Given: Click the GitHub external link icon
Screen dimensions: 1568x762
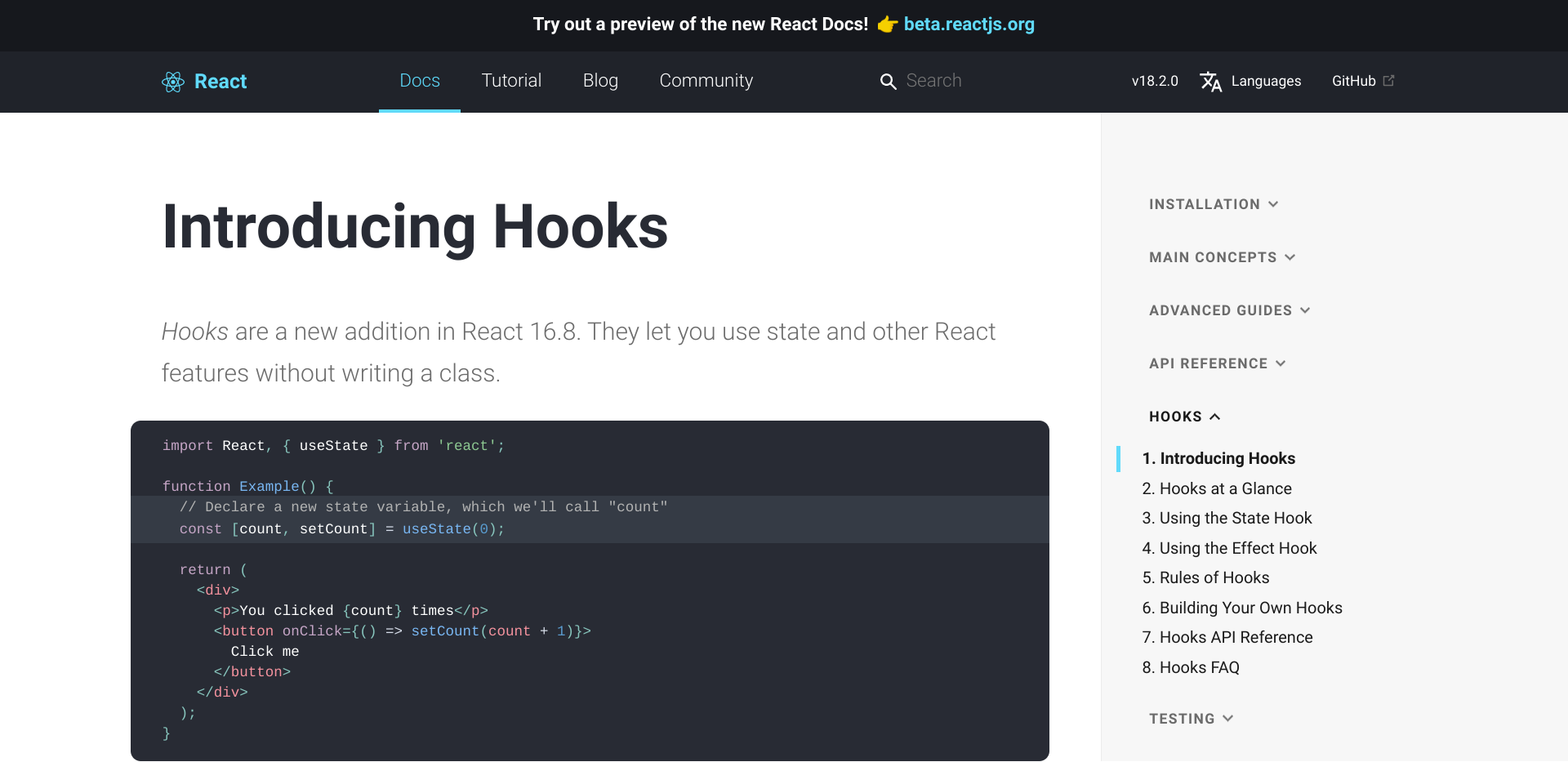Looking at the screenshot, I should [x=1388, y=80].
